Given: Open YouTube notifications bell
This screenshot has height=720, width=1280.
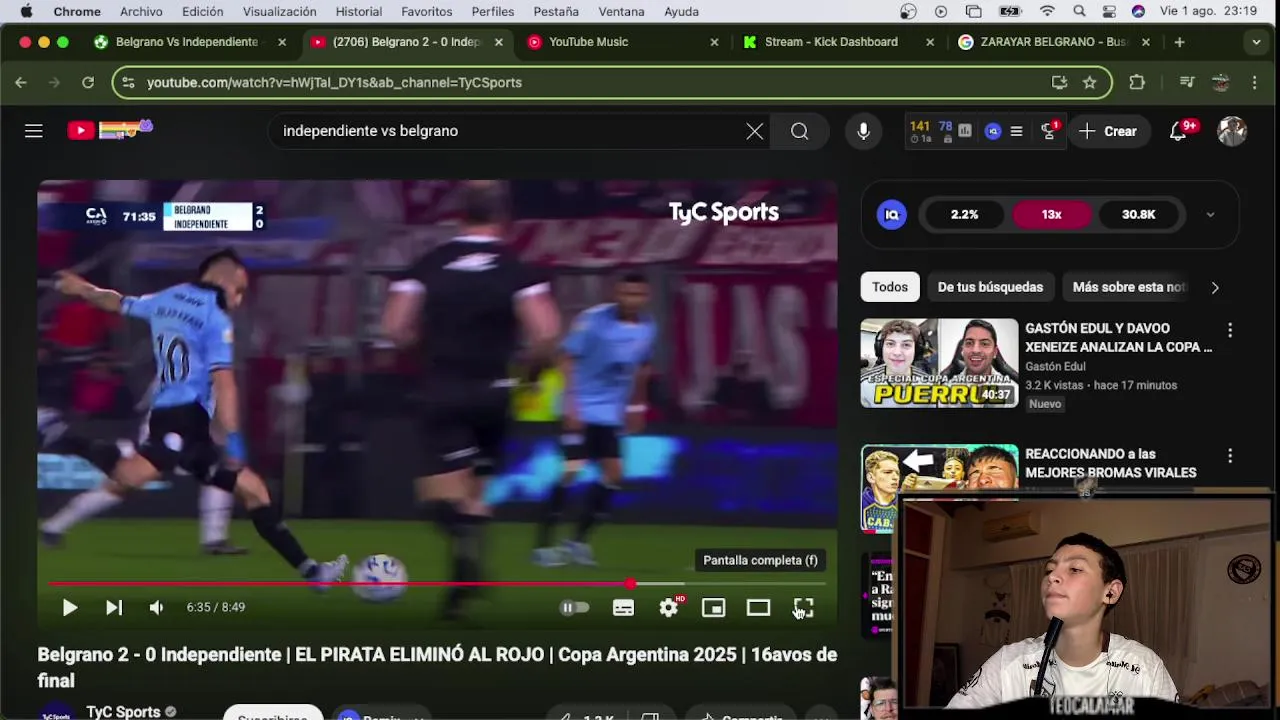Looking at the screenshot, I should point(1178,131).
